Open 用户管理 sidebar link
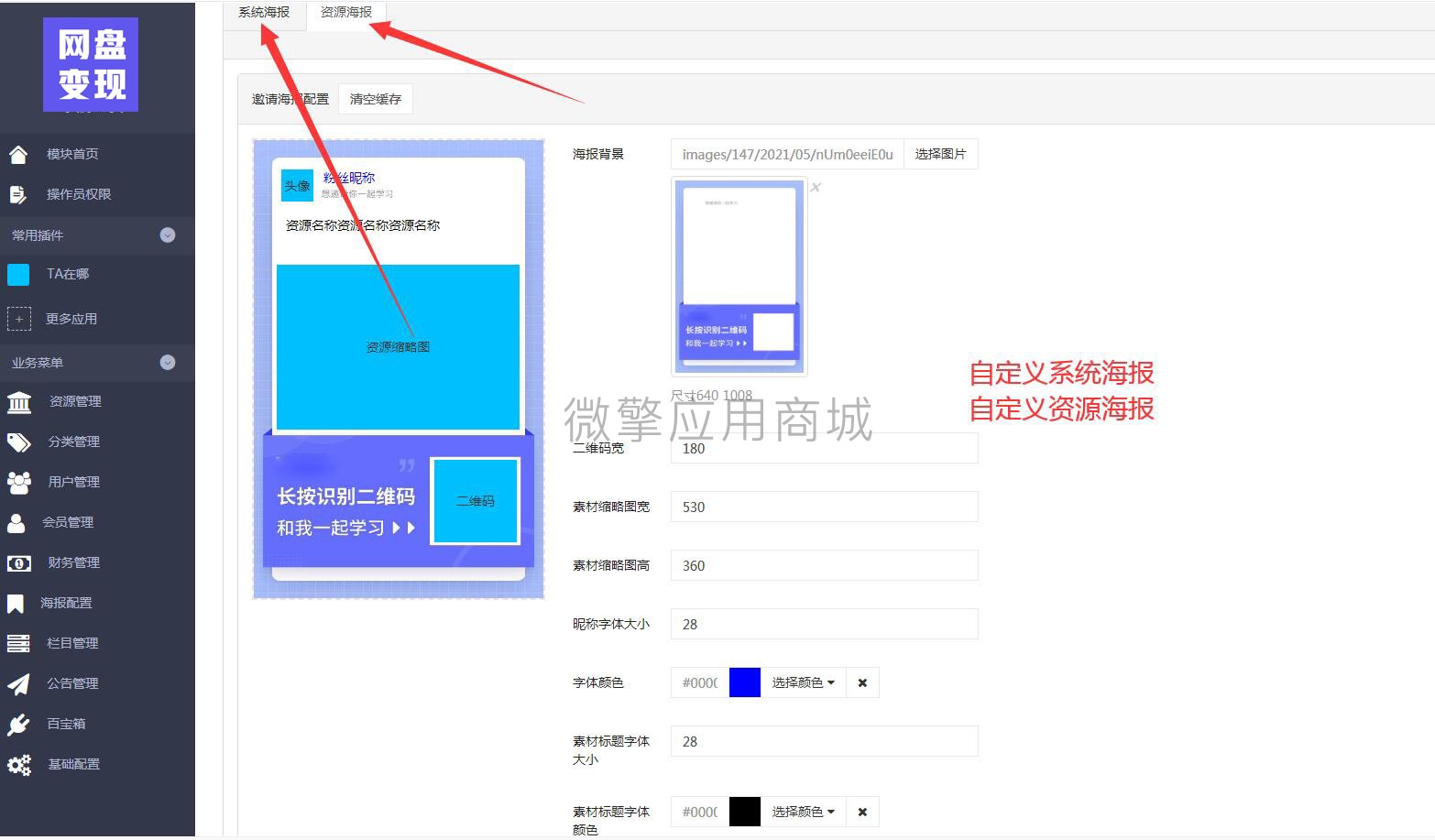The height and width of the screenshot is (840, 1435). pos(74,482)
